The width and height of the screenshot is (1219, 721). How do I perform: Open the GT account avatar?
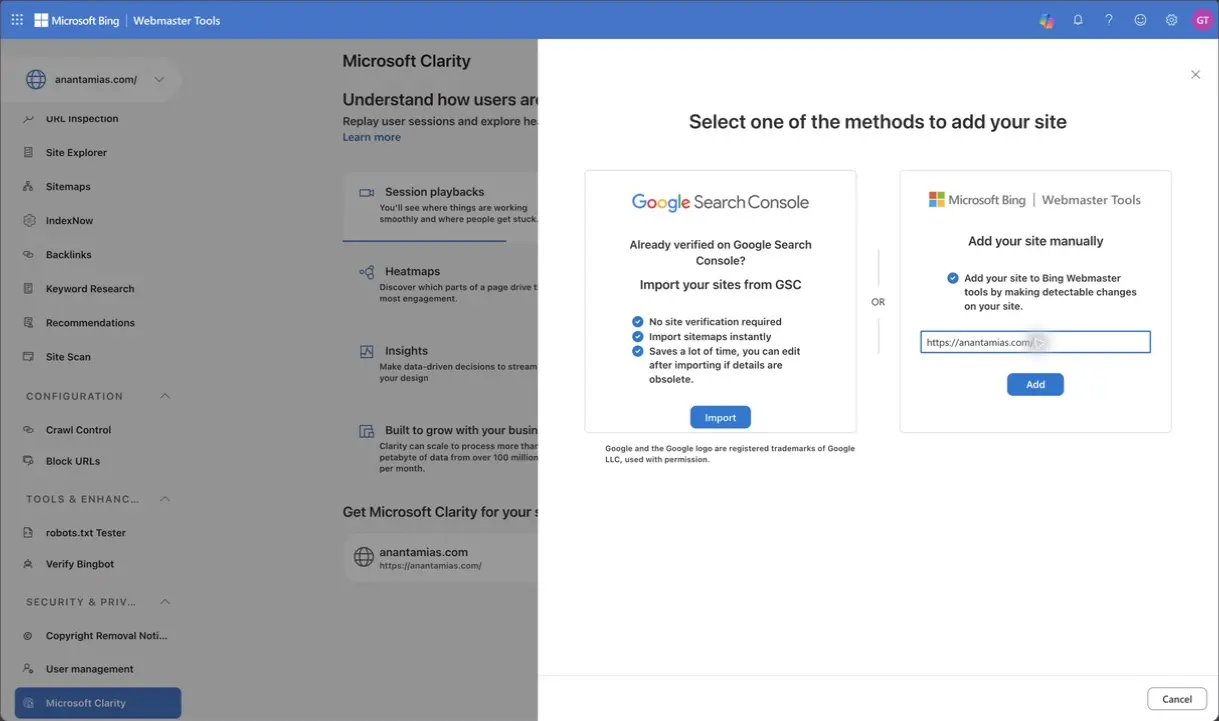(1202, 20)
